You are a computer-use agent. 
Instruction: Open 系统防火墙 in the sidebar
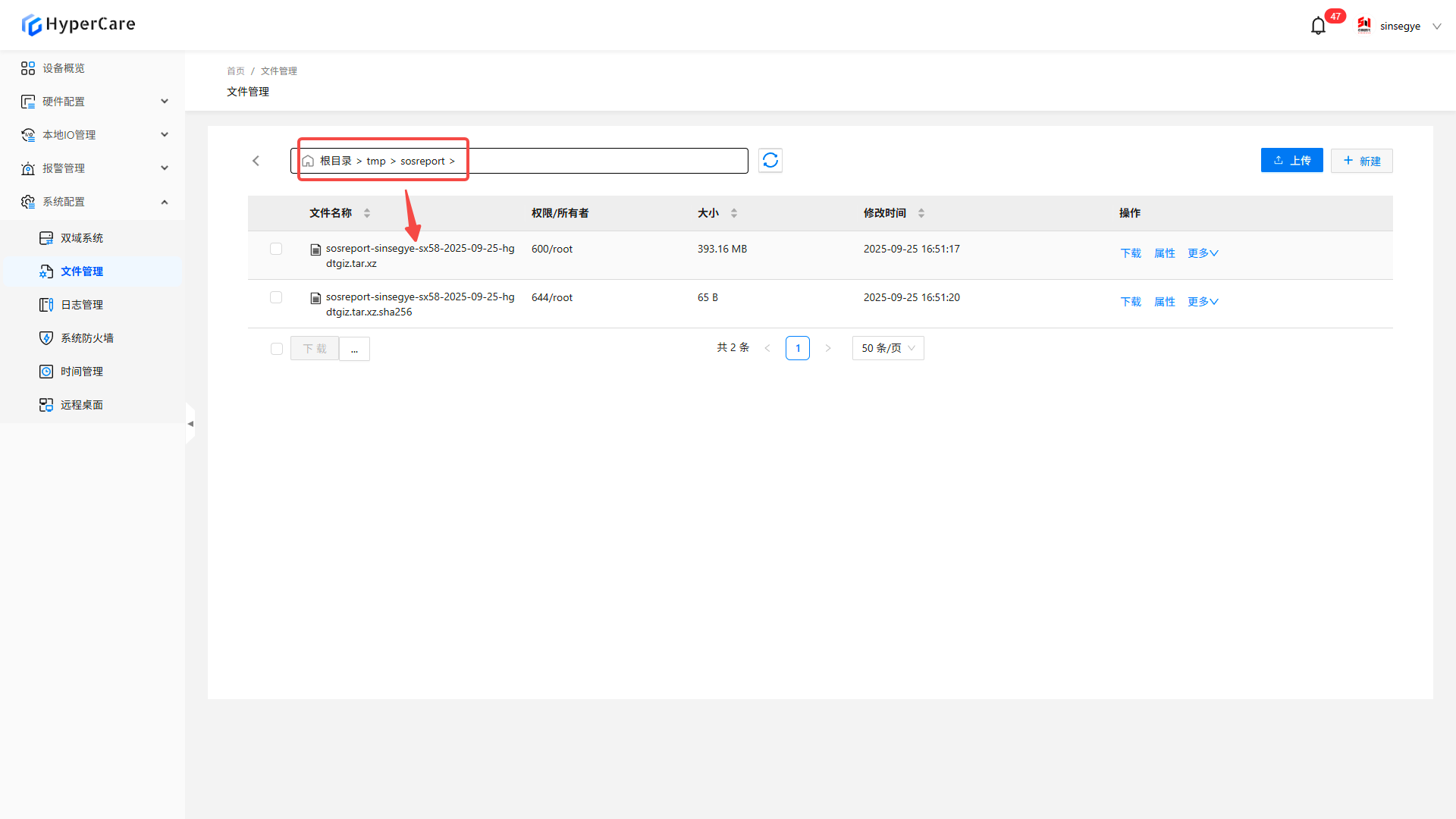coord(86,338)
